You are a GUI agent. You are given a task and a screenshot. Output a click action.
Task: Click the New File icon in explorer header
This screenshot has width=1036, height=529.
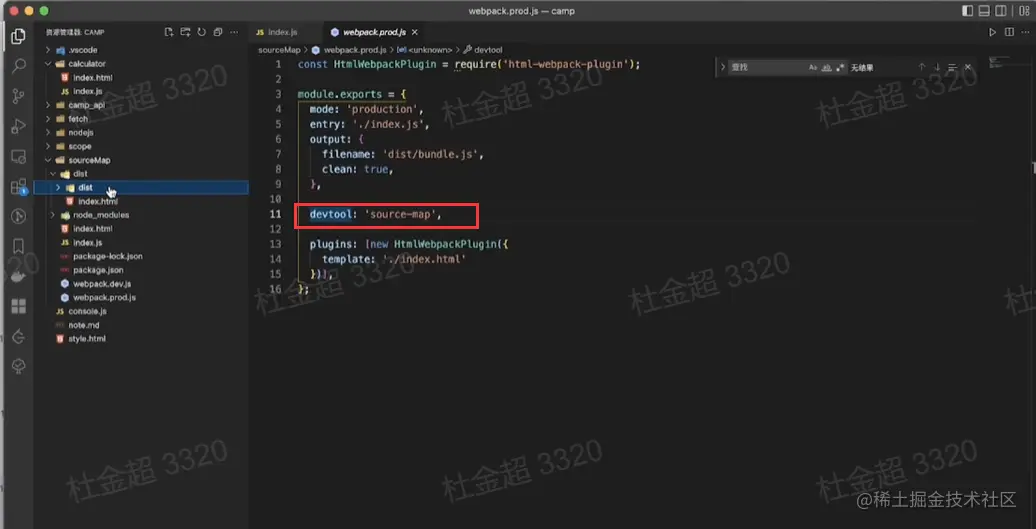coord(169,32)
